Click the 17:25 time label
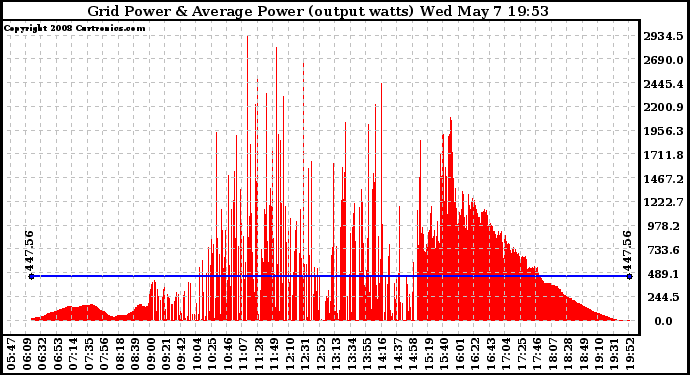The width and height of the screenshot is (690, 375). click(x=521, y=354)
